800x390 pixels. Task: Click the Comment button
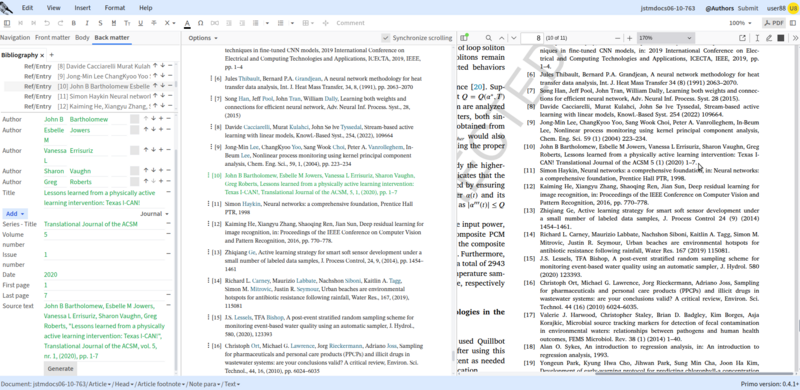pos(351,23)
